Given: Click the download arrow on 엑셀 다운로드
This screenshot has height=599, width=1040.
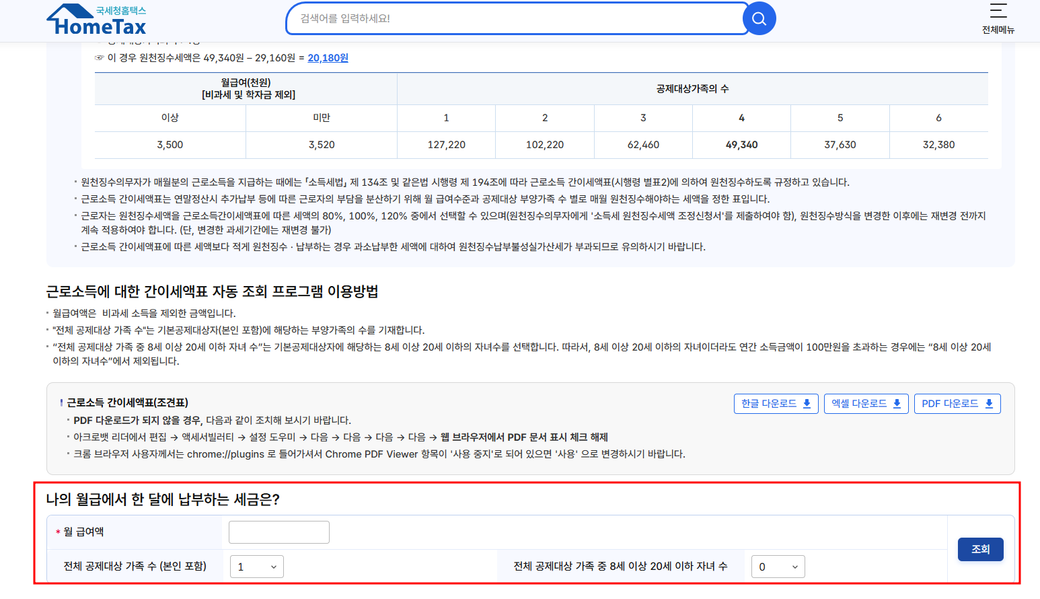Looking at the screenshot, I should (x=897, y=404).
